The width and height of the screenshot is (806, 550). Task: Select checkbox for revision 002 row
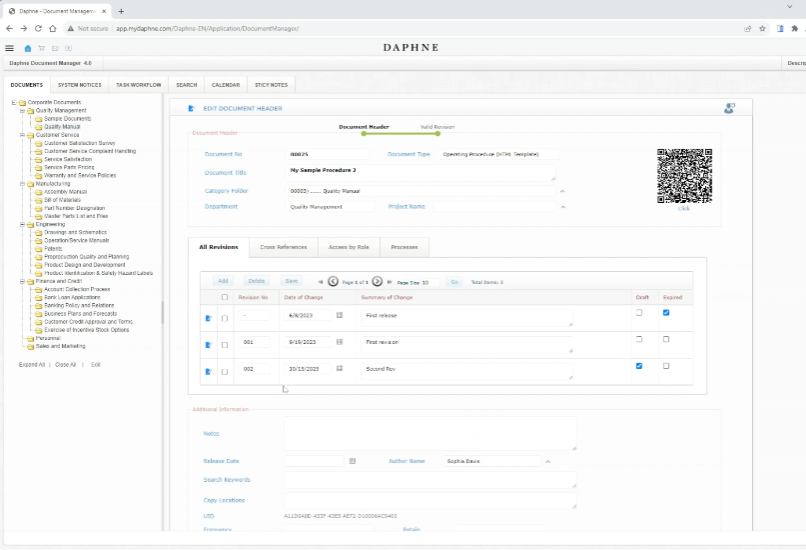coord(225,372)
